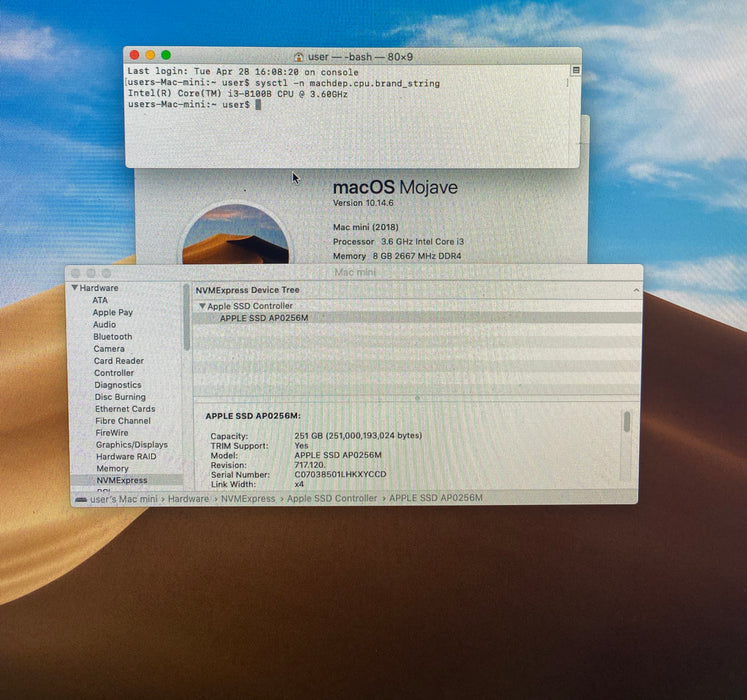Screen dimensions: 747x700
Task: Open Memory in the hardware list
Action: [112, 468]
